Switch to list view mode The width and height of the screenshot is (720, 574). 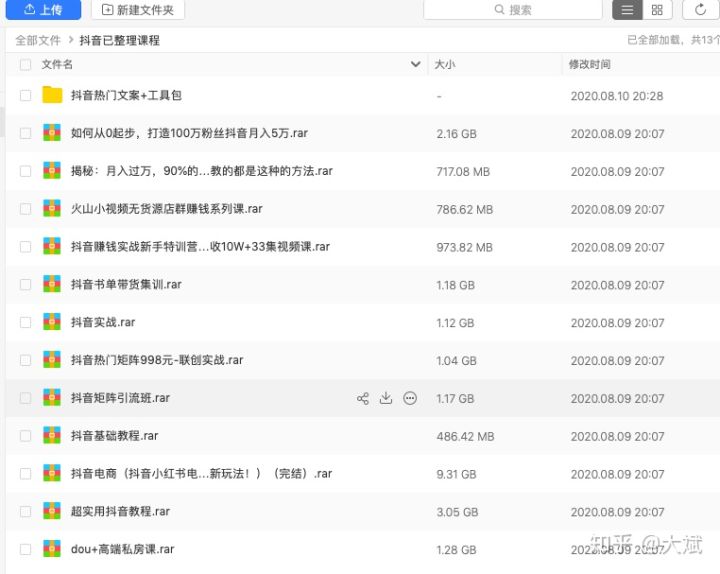(627, 10)
